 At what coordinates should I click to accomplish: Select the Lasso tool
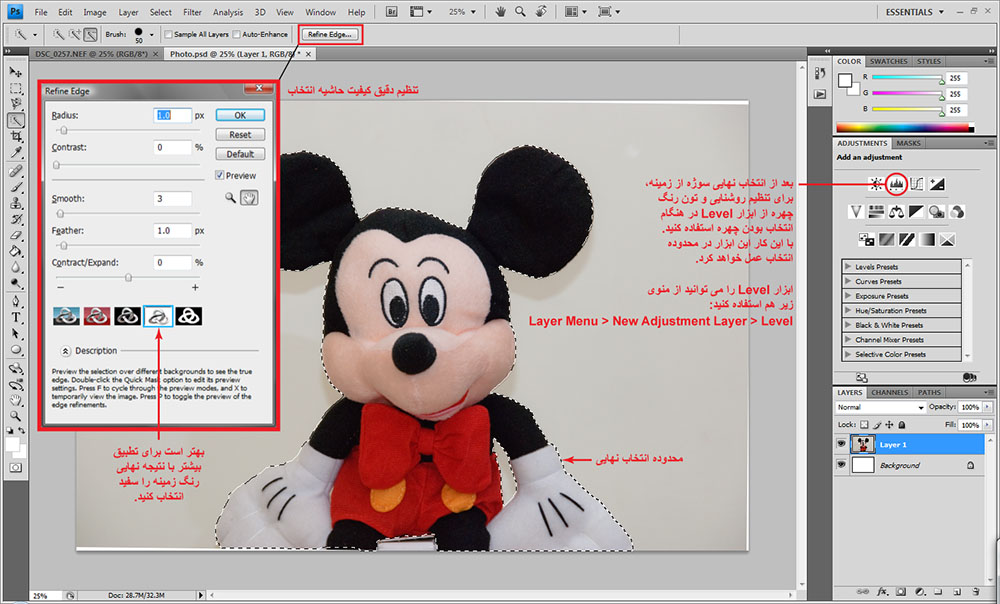16,104
